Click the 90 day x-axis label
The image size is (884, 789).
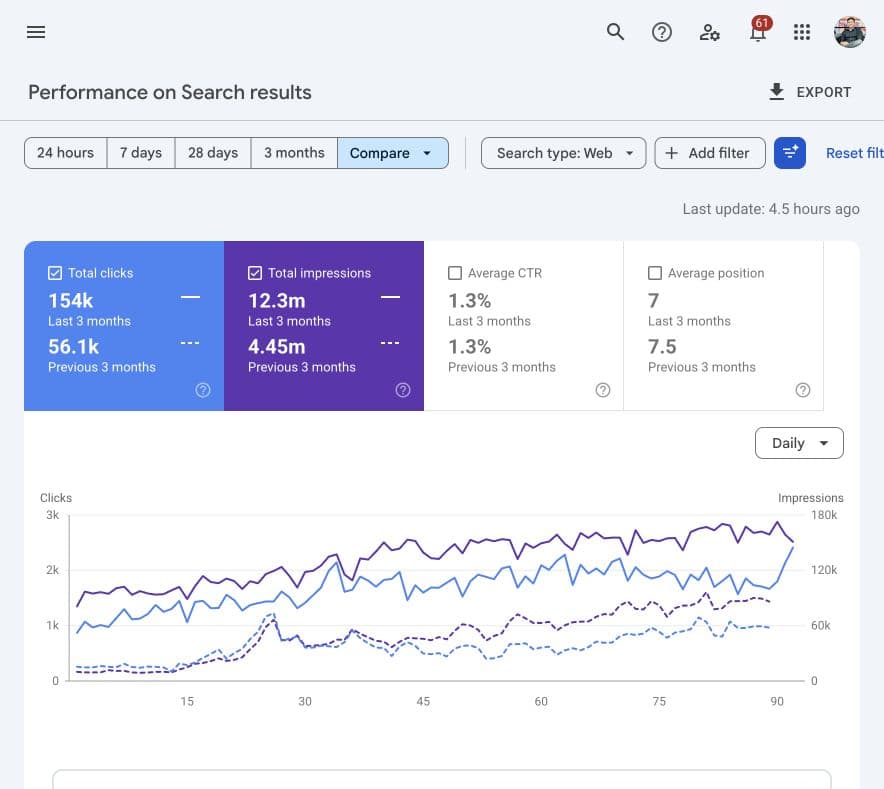[x=777, y=701]
